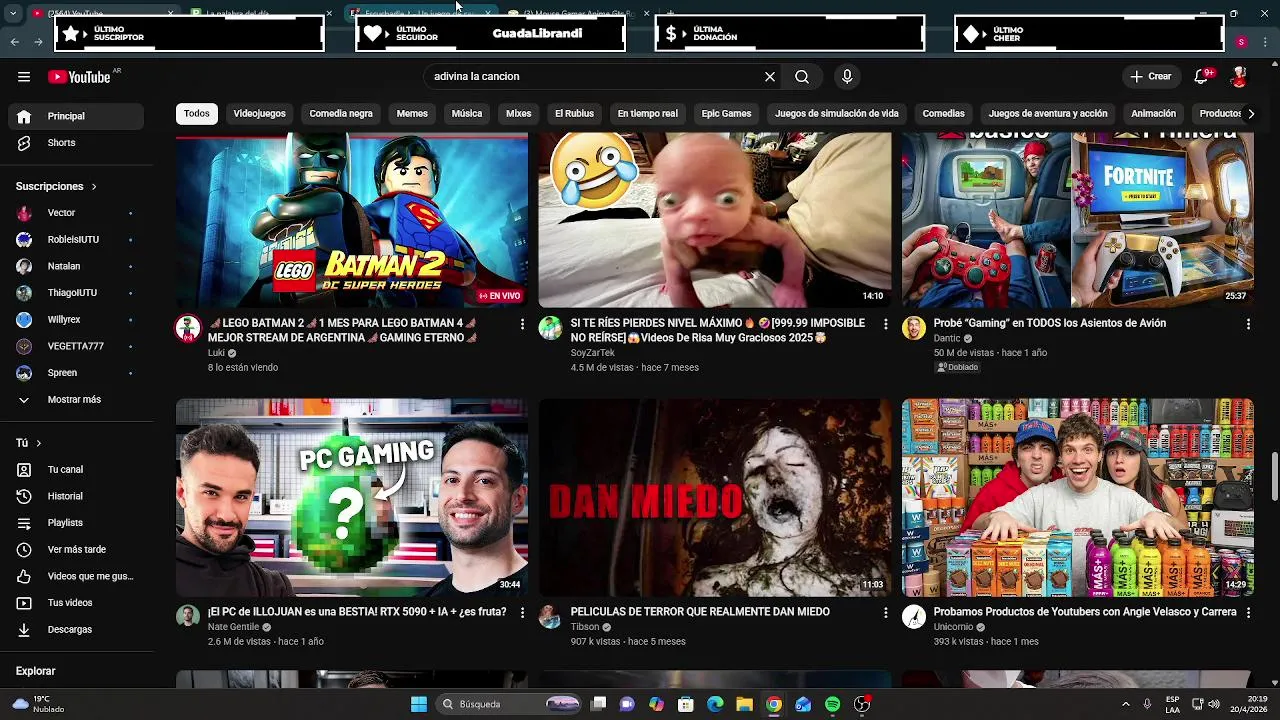Image resolution: width=1280 pixels, height=720 pixels.
Task: Select the Memes chip
Action: point(412,114)
